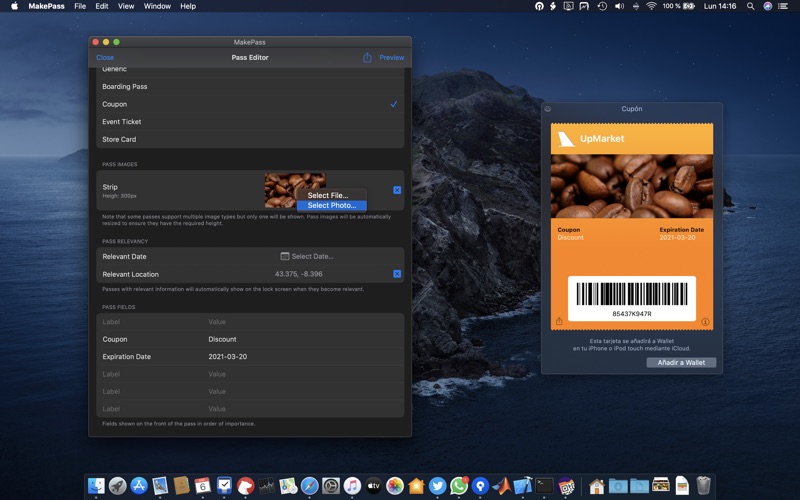Open the Downloads folder in the Dock
800x500 pixels.
618,486
